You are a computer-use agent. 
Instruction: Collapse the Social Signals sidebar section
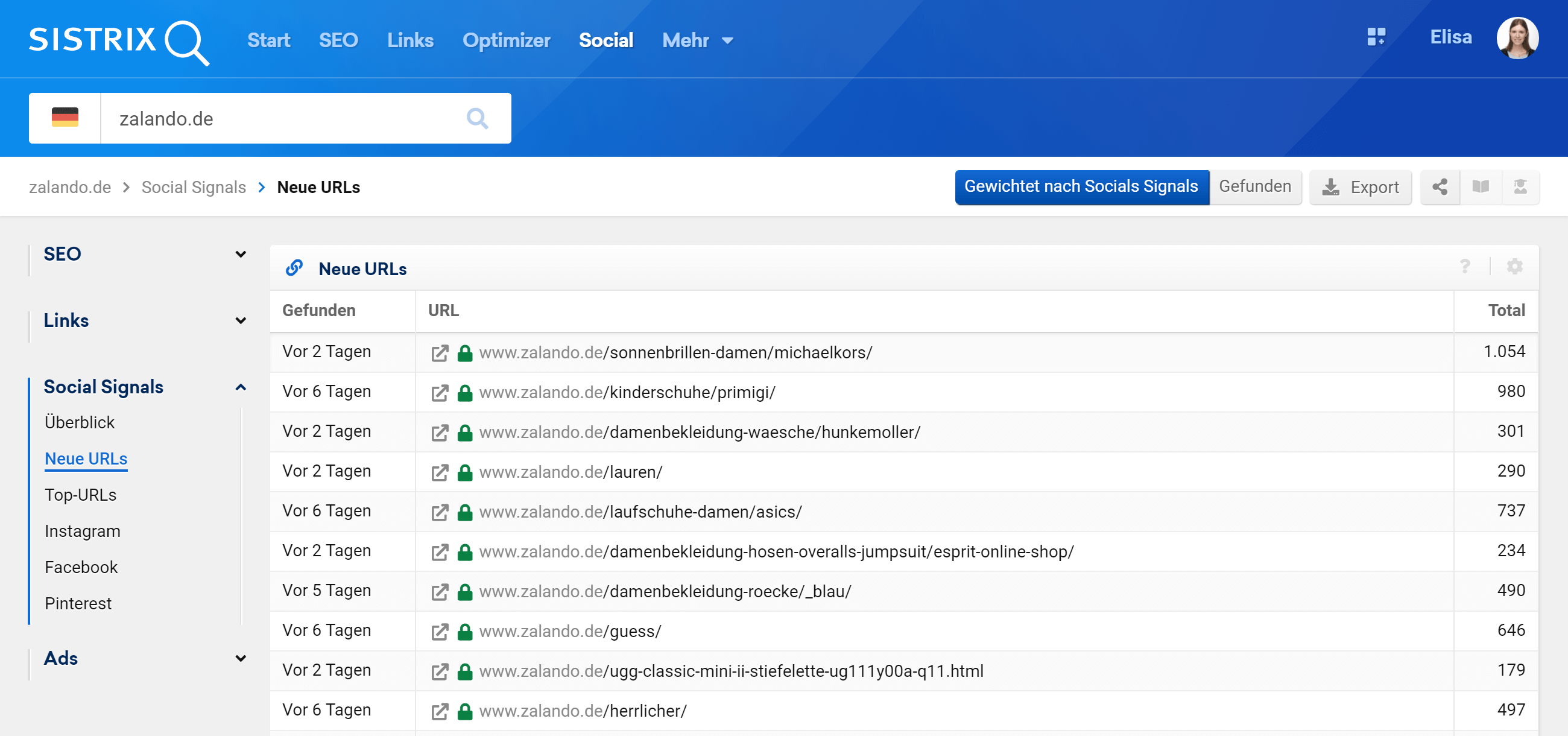click(x=241, y=387)
